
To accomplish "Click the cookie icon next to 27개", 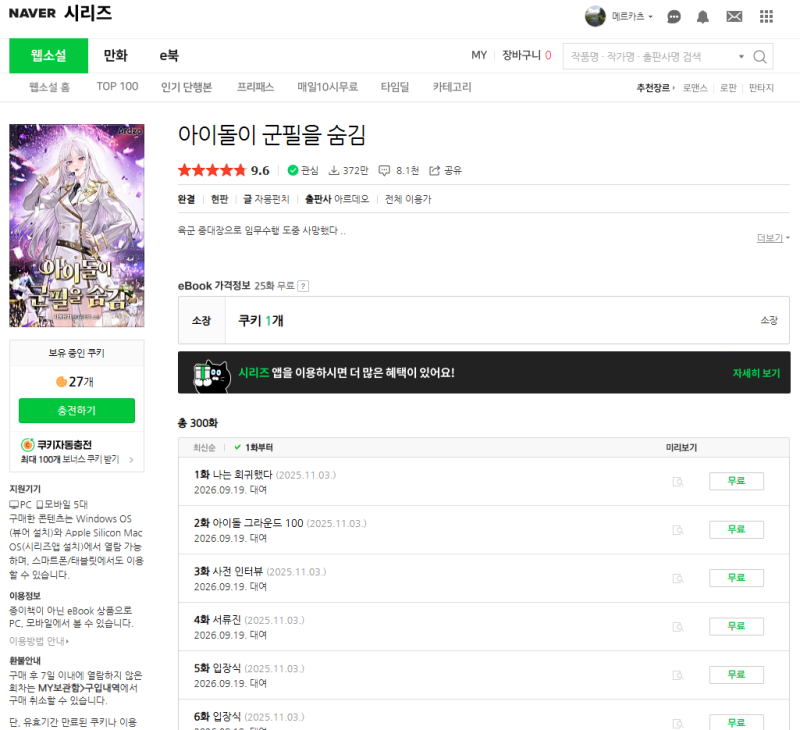I will click(x=61, y=382).
